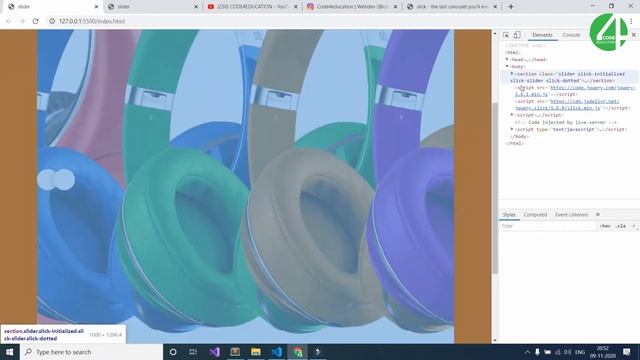
Task: Open the Event Listeners pane tab
Action: pyautogui.click(x=571, y=215)
